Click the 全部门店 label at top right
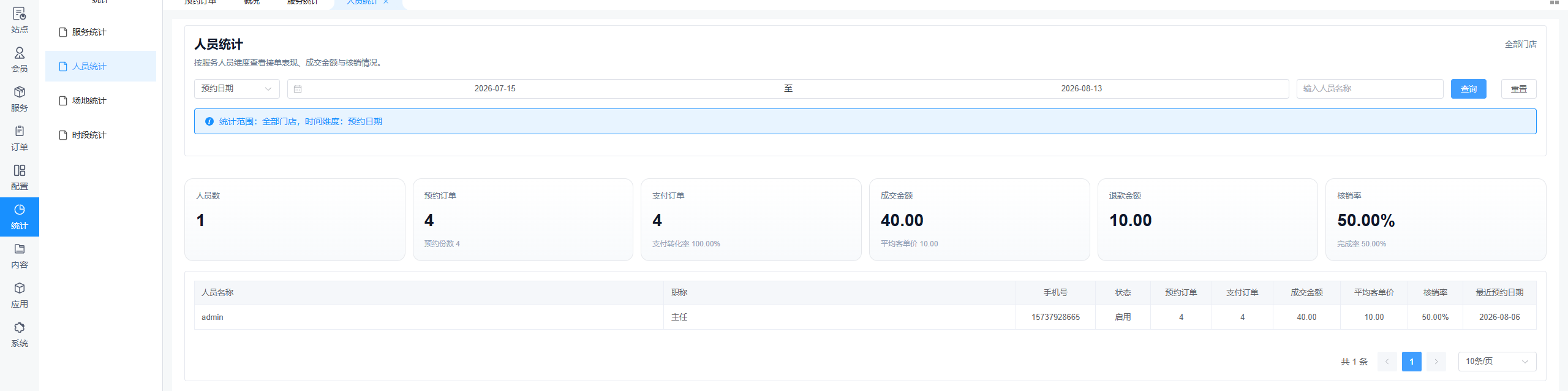 coord(1520,44)
